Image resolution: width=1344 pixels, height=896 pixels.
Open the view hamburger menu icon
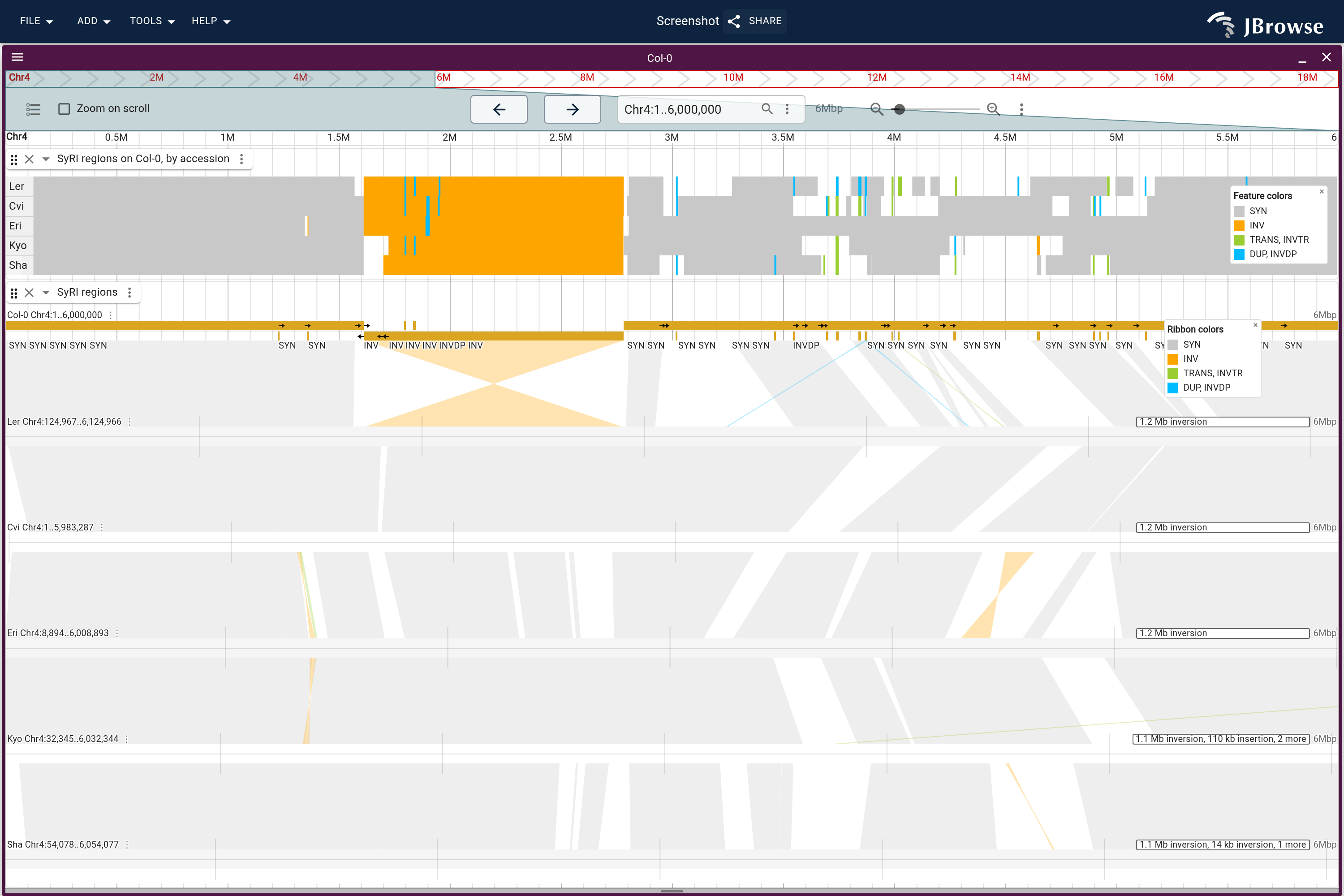pos(18,57)
